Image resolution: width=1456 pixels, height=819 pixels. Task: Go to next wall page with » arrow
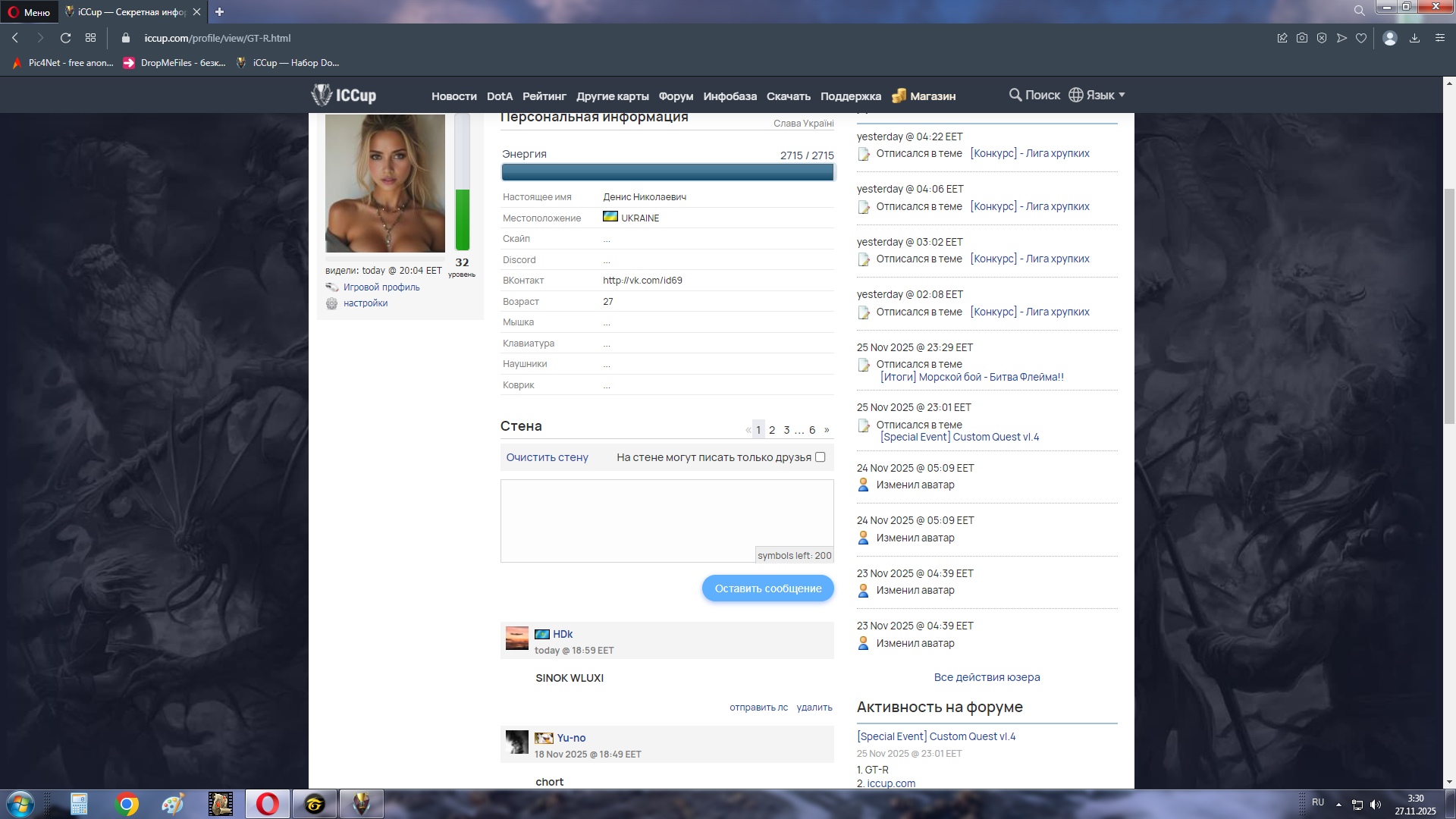click(827, 430)
